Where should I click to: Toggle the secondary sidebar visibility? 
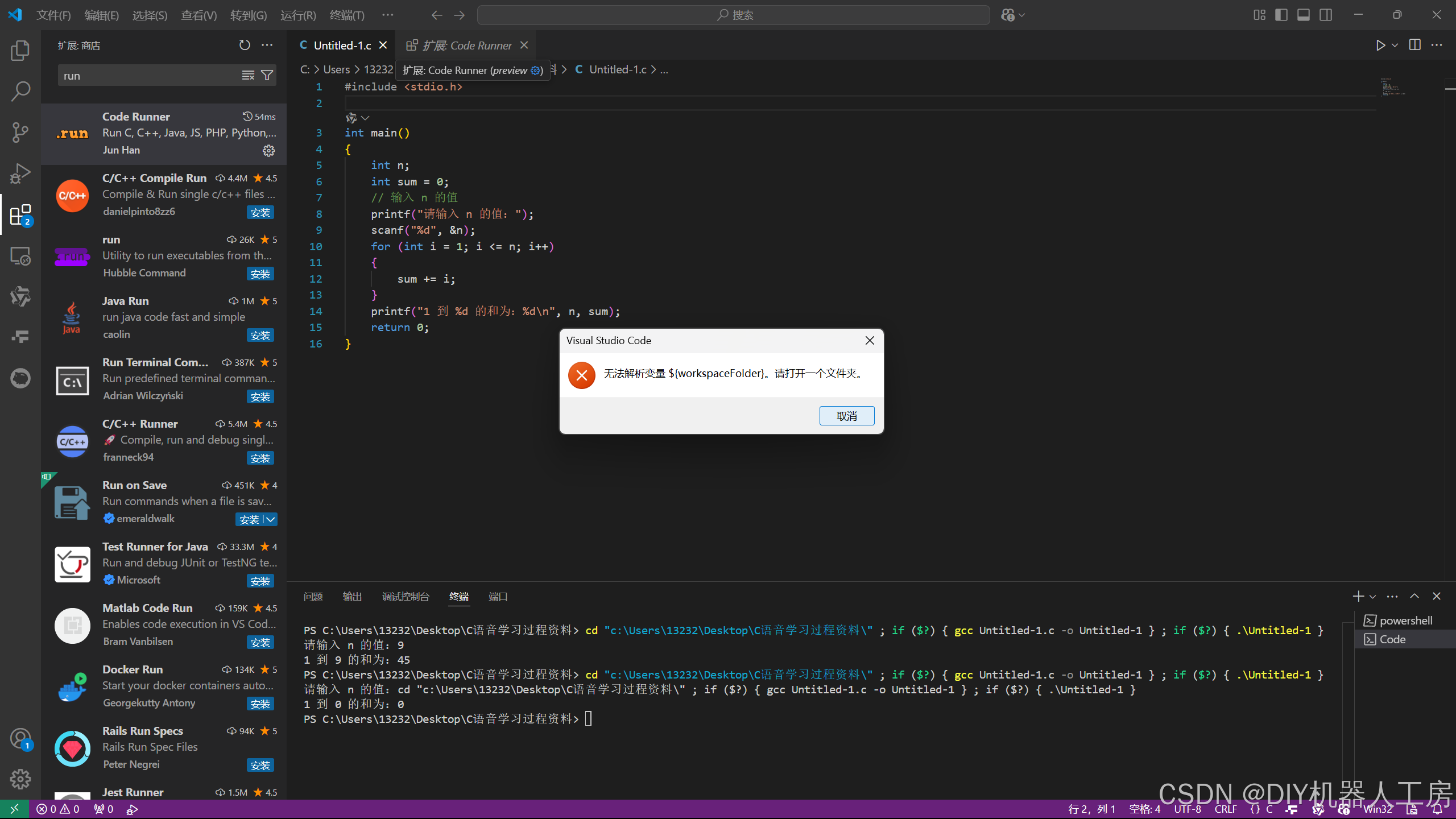1326,15
